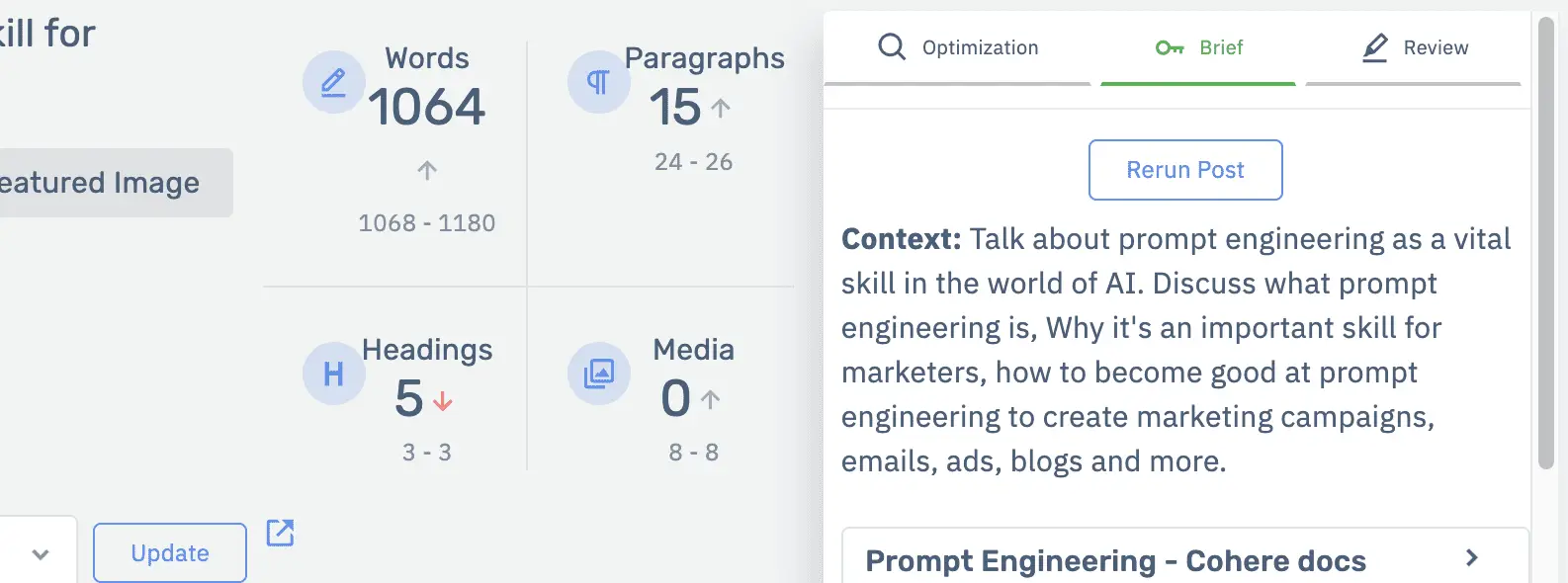Image resolution: width=1568 pixels, height=583 pixels.
Task: Click the Headings H icon
Action: (334, 374)
